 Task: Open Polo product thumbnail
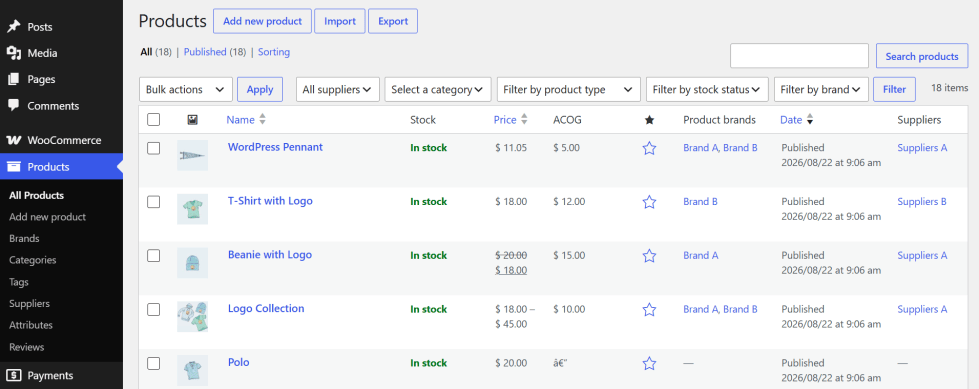tap(192, 370)
